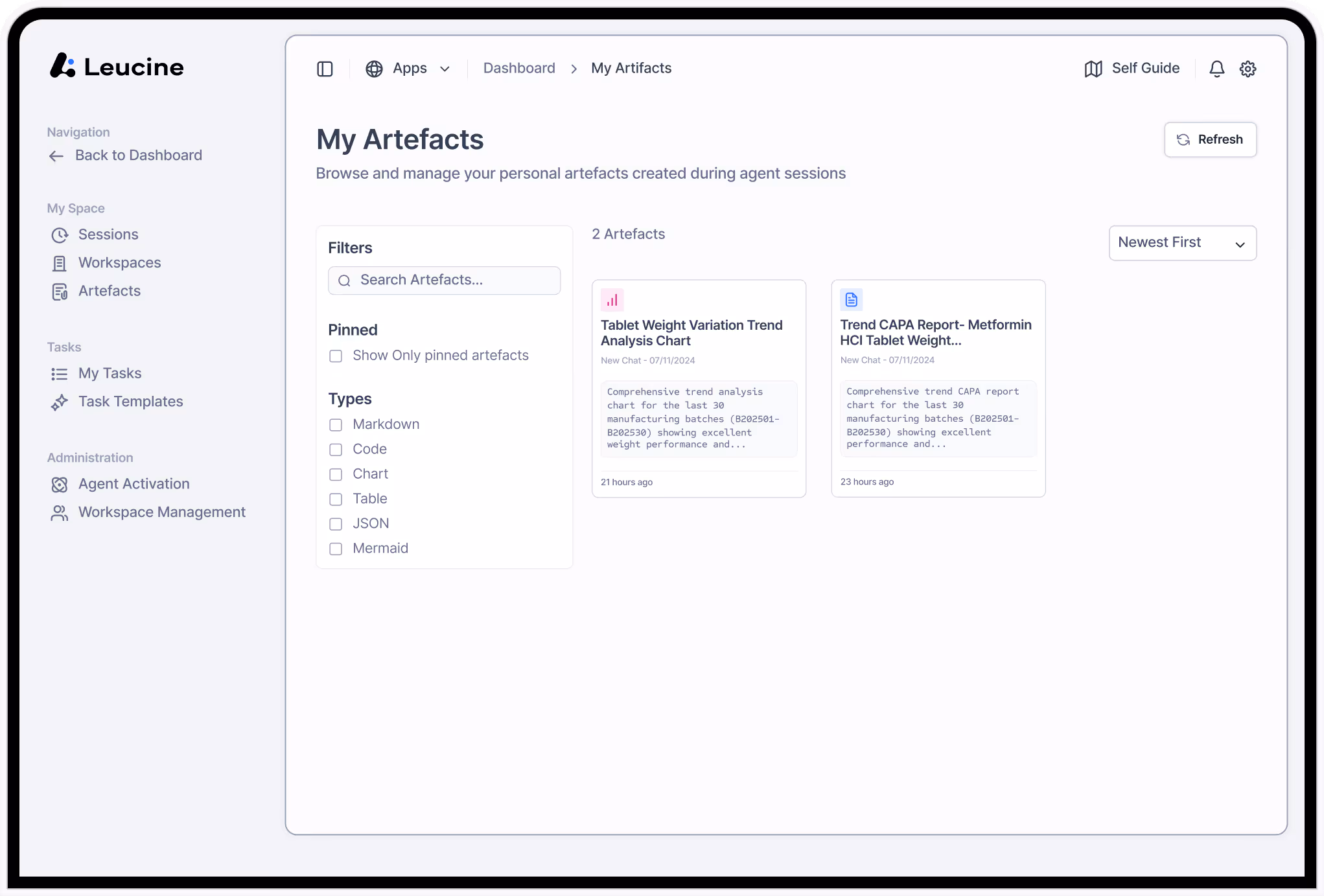Open the settings gear icon

click(1248, 69)
